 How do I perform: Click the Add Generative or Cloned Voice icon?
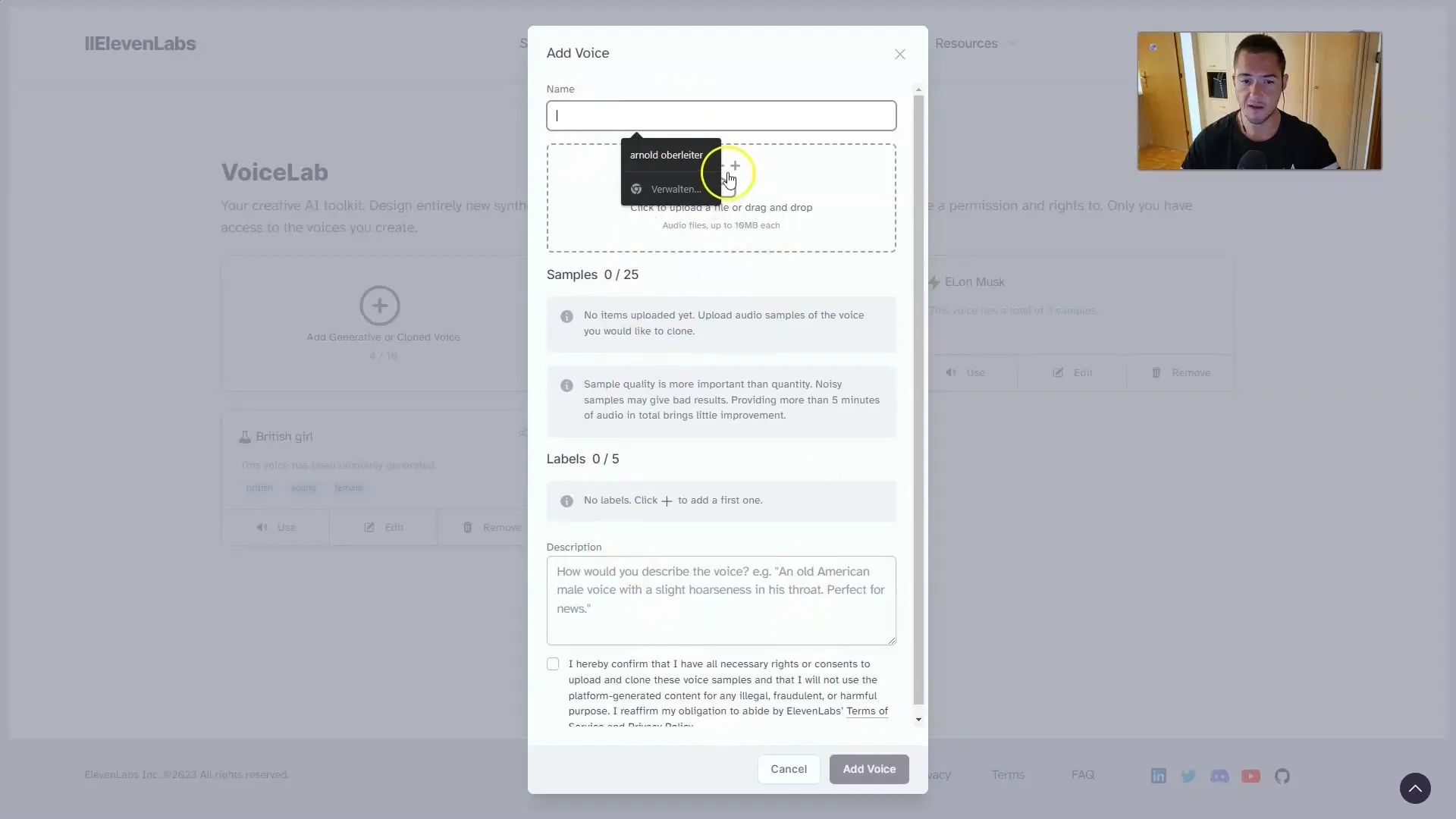pyautogui.click(x=380, y=305)
